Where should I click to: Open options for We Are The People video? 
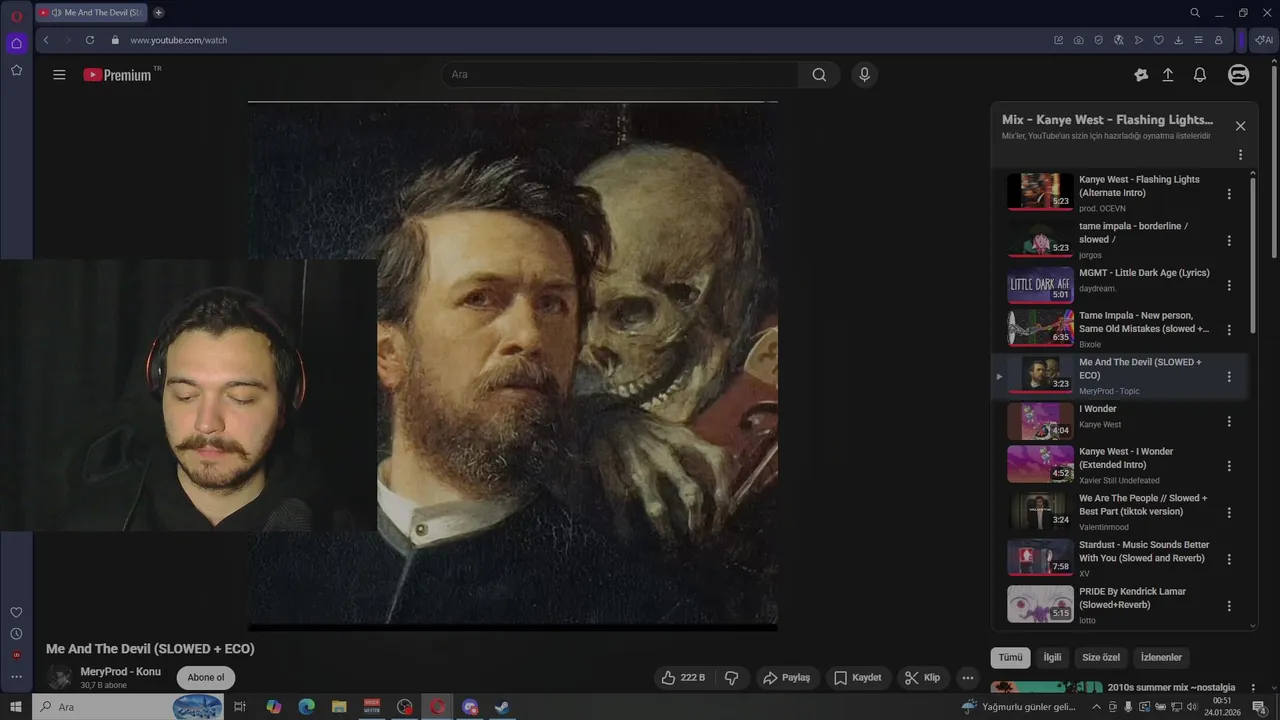tap(1229, 513)
